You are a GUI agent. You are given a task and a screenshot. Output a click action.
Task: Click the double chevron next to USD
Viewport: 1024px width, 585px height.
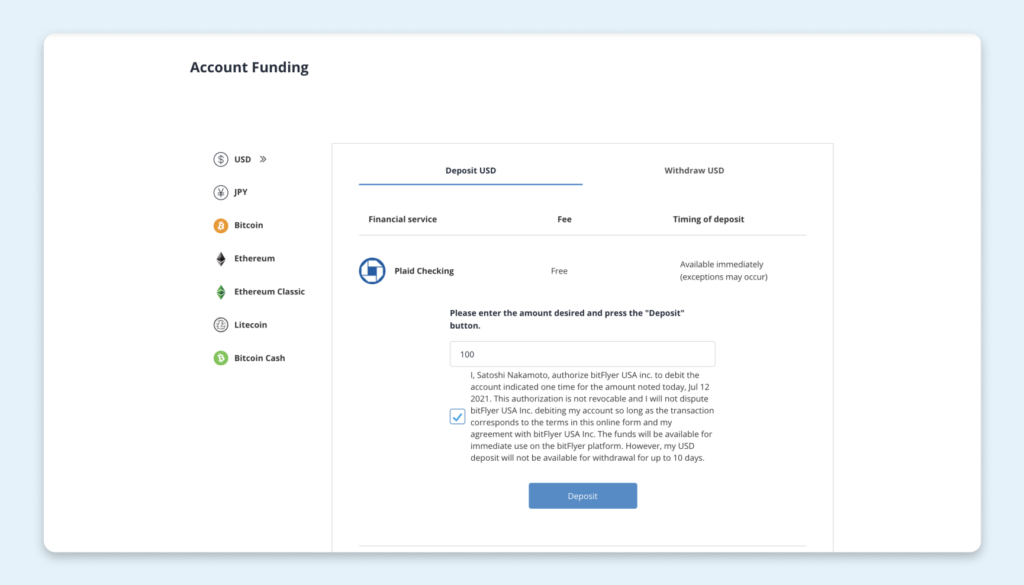263,159
